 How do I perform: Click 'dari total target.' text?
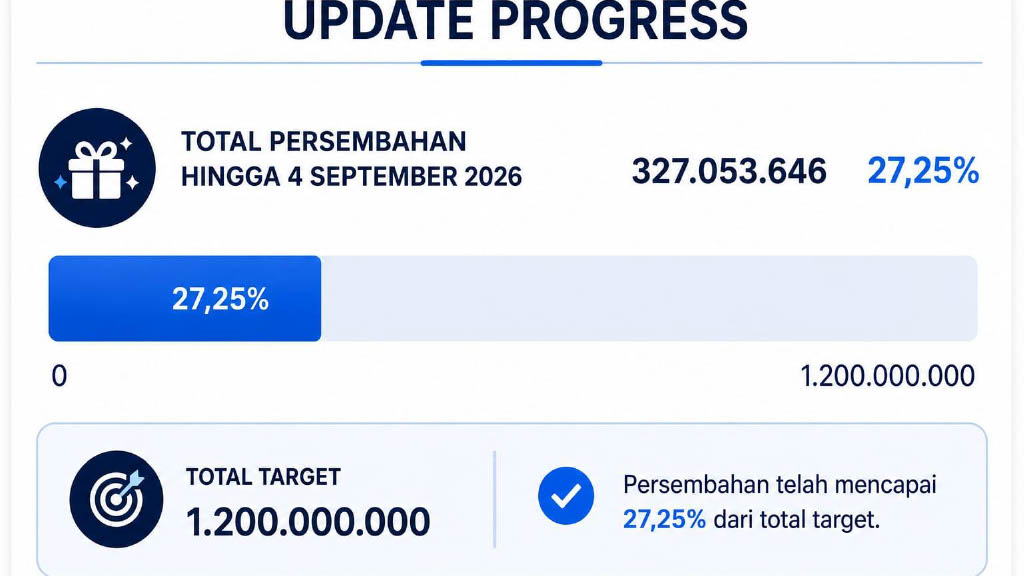pos(797,520)
